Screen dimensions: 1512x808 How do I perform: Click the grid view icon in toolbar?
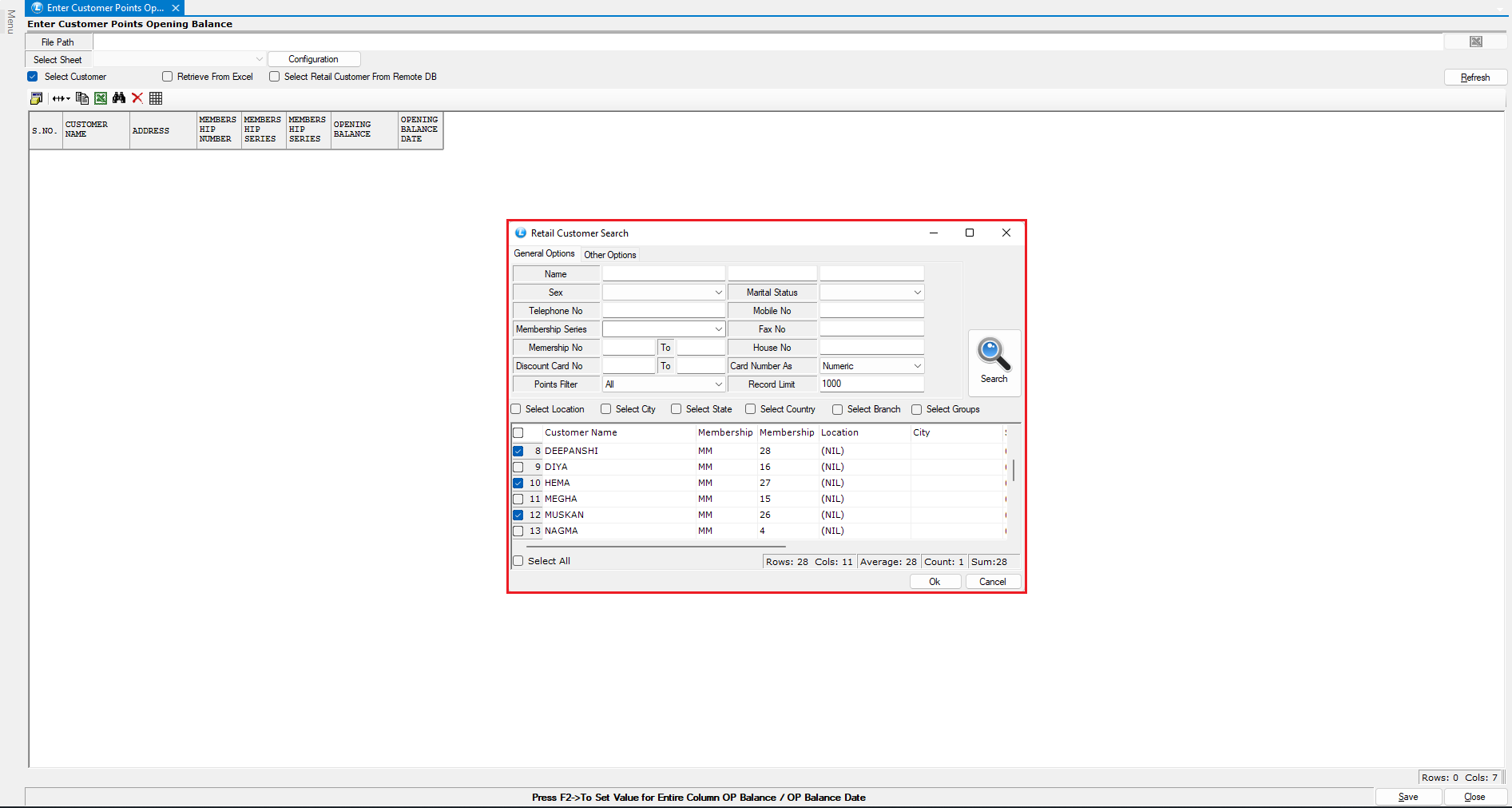pos(156,98)
